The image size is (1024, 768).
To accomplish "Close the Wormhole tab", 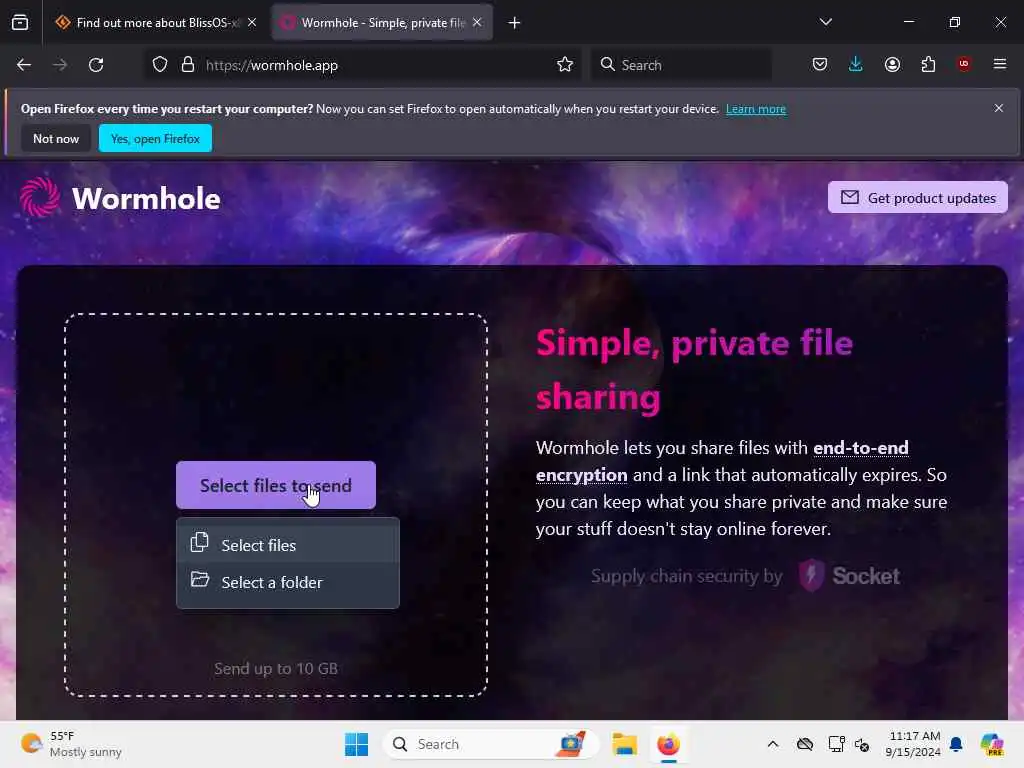I will [x=477, y=23].
